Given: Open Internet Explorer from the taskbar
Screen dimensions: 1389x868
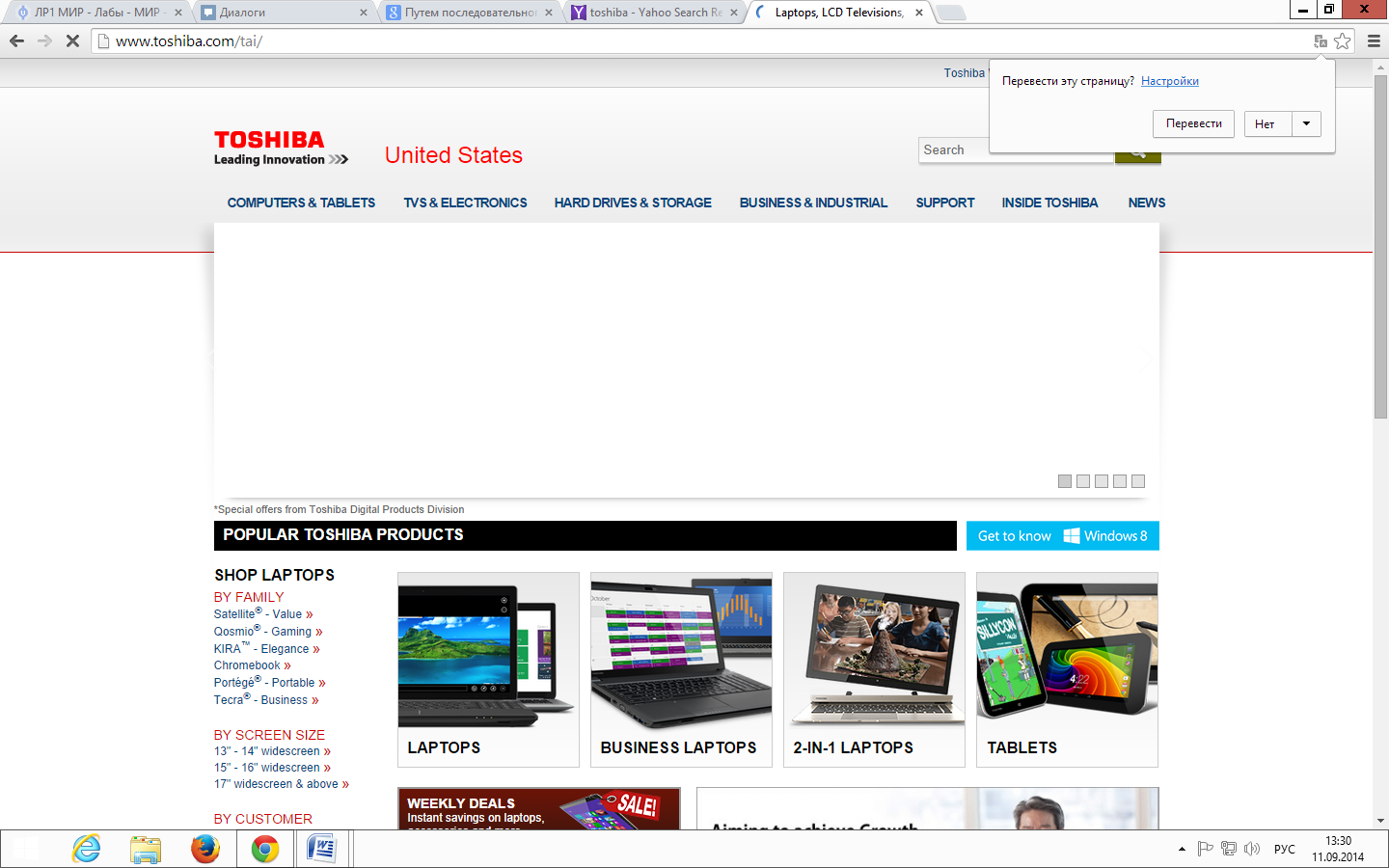Looking at the screenshot, I should point(87,849).
